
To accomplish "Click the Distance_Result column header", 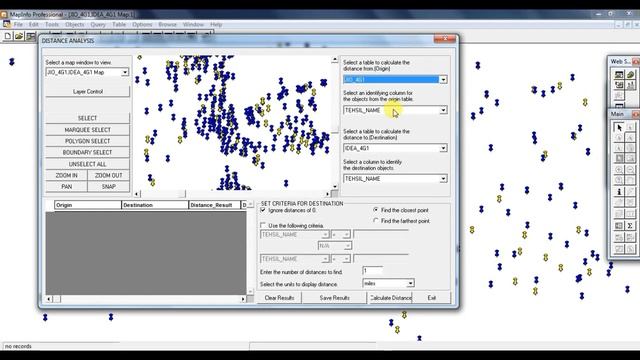I will [x=215, y=205].
